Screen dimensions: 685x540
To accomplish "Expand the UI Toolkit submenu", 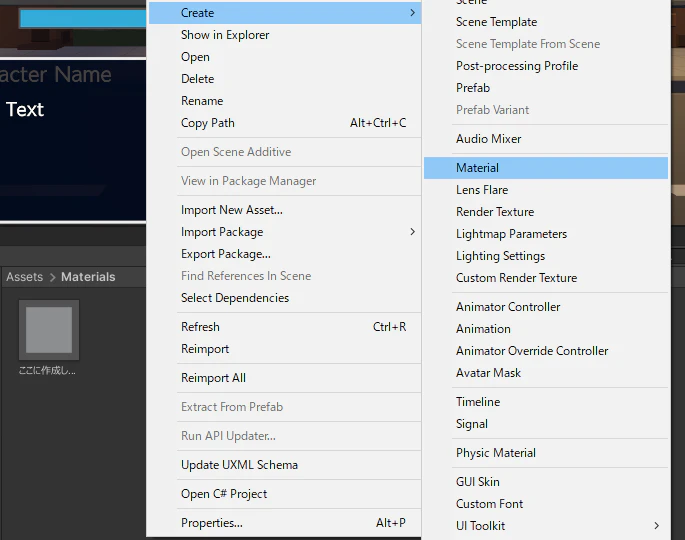I will [x=546, y=526].
